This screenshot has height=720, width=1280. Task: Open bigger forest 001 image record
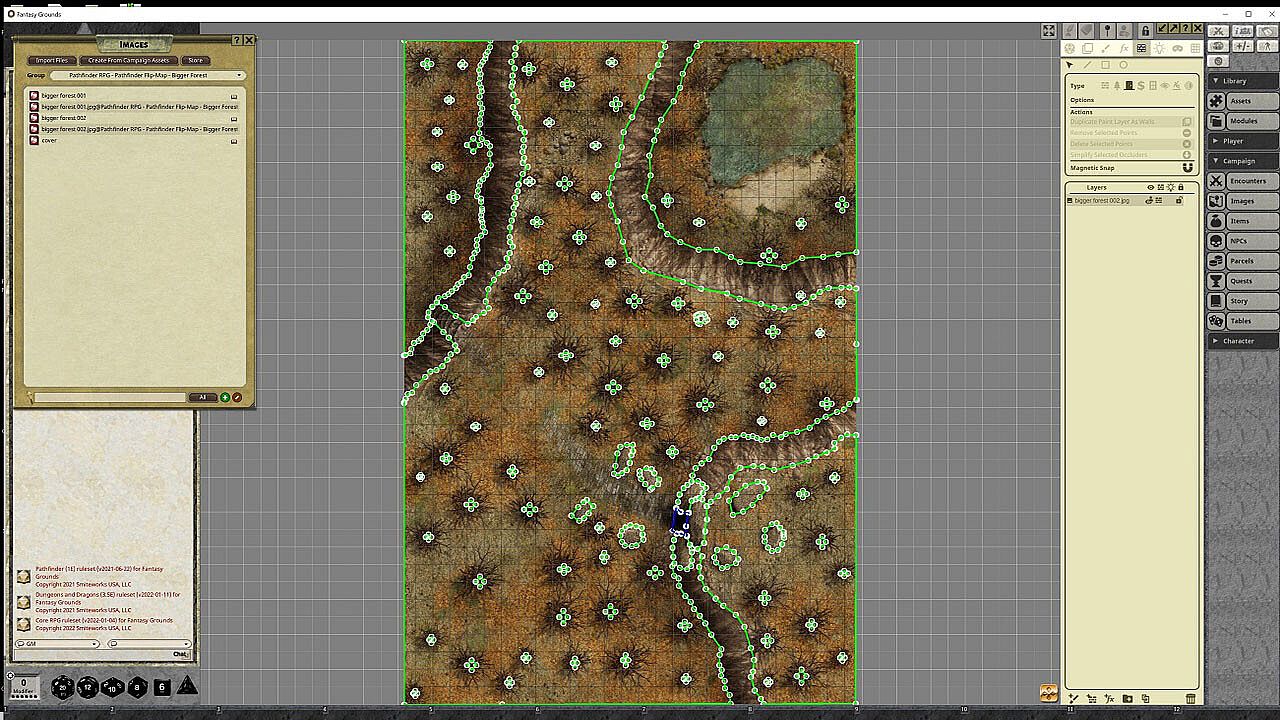[x=135, y=96]
